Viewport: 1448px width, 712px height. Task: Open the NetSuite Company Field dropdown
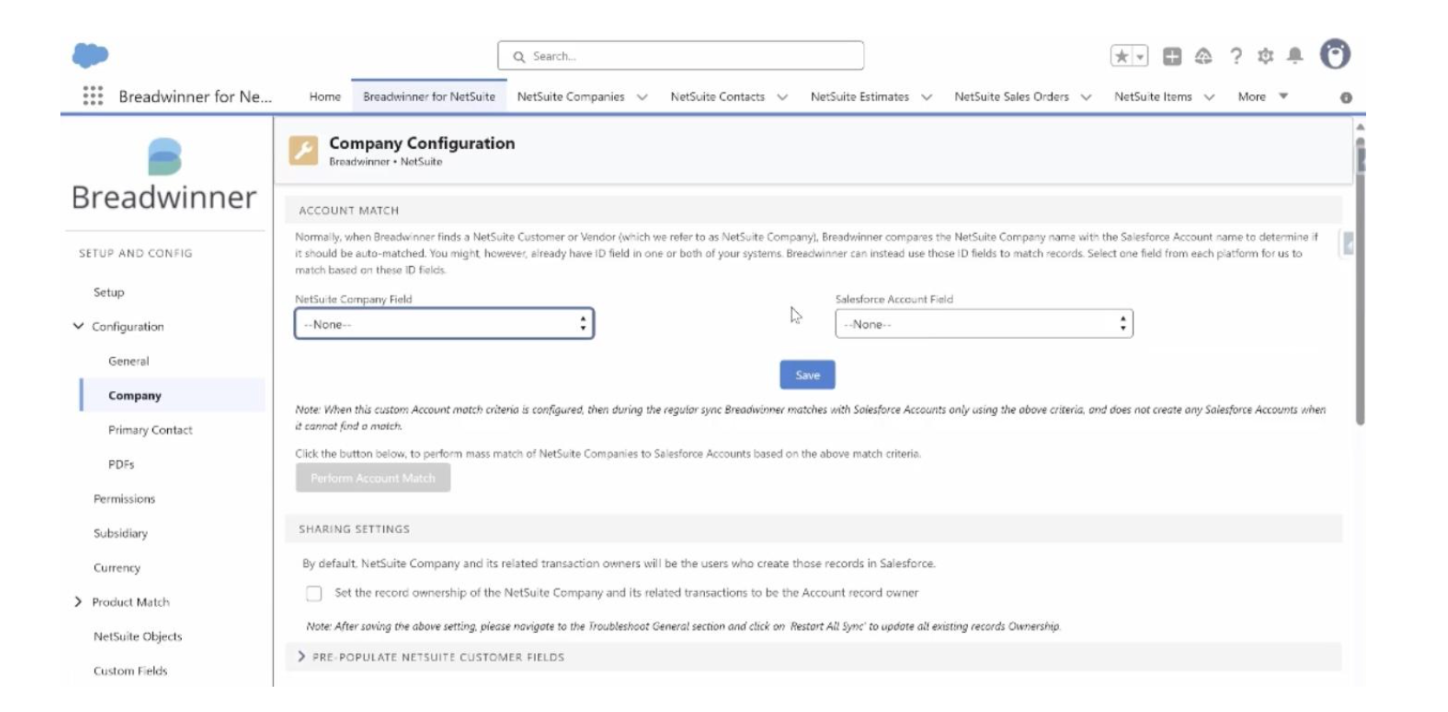point(444,324)
